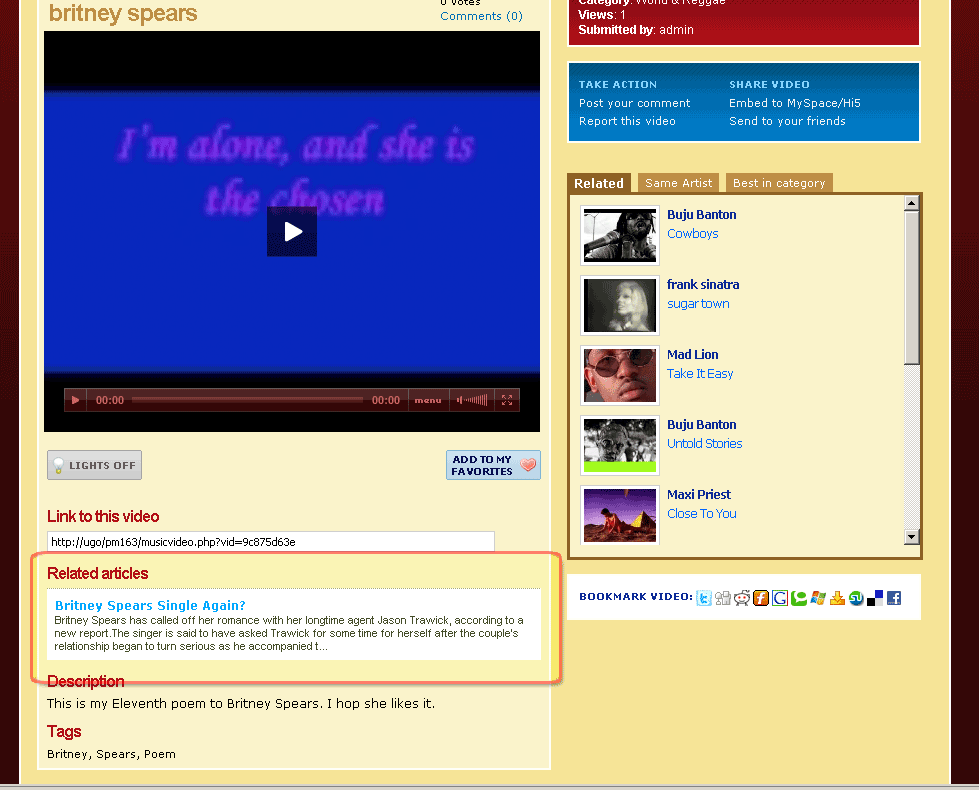Viewport: 979px width, 790px height.
Task: Open Maxi Priest video thumbnail
Action: [x=620, y=514]
